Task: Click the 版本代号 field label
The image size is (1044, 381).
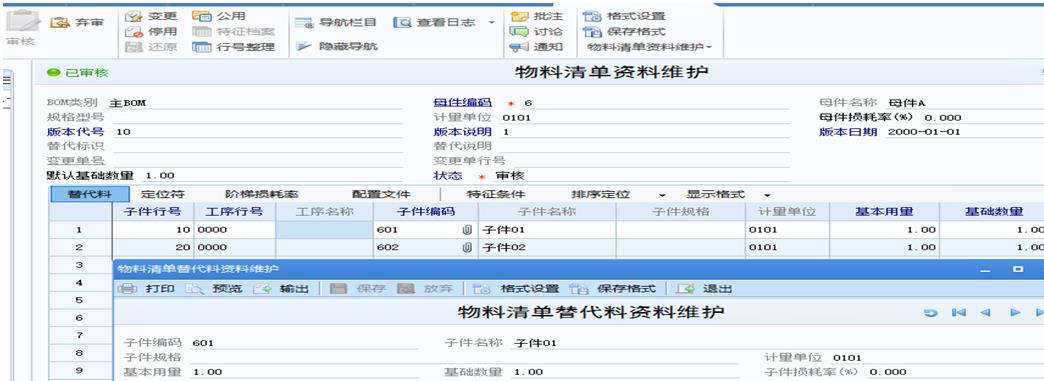Action: 75,132
